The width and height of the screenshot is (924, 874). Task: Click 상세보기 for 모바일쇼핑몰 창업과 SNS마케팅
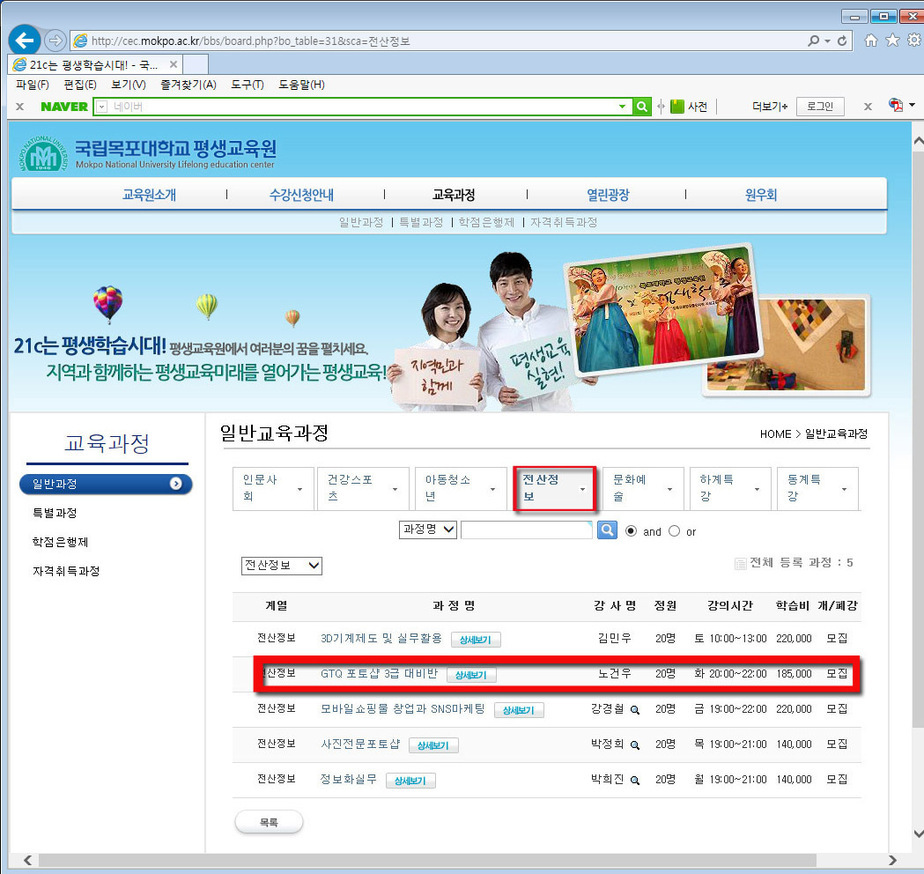(x=519, y=710)
